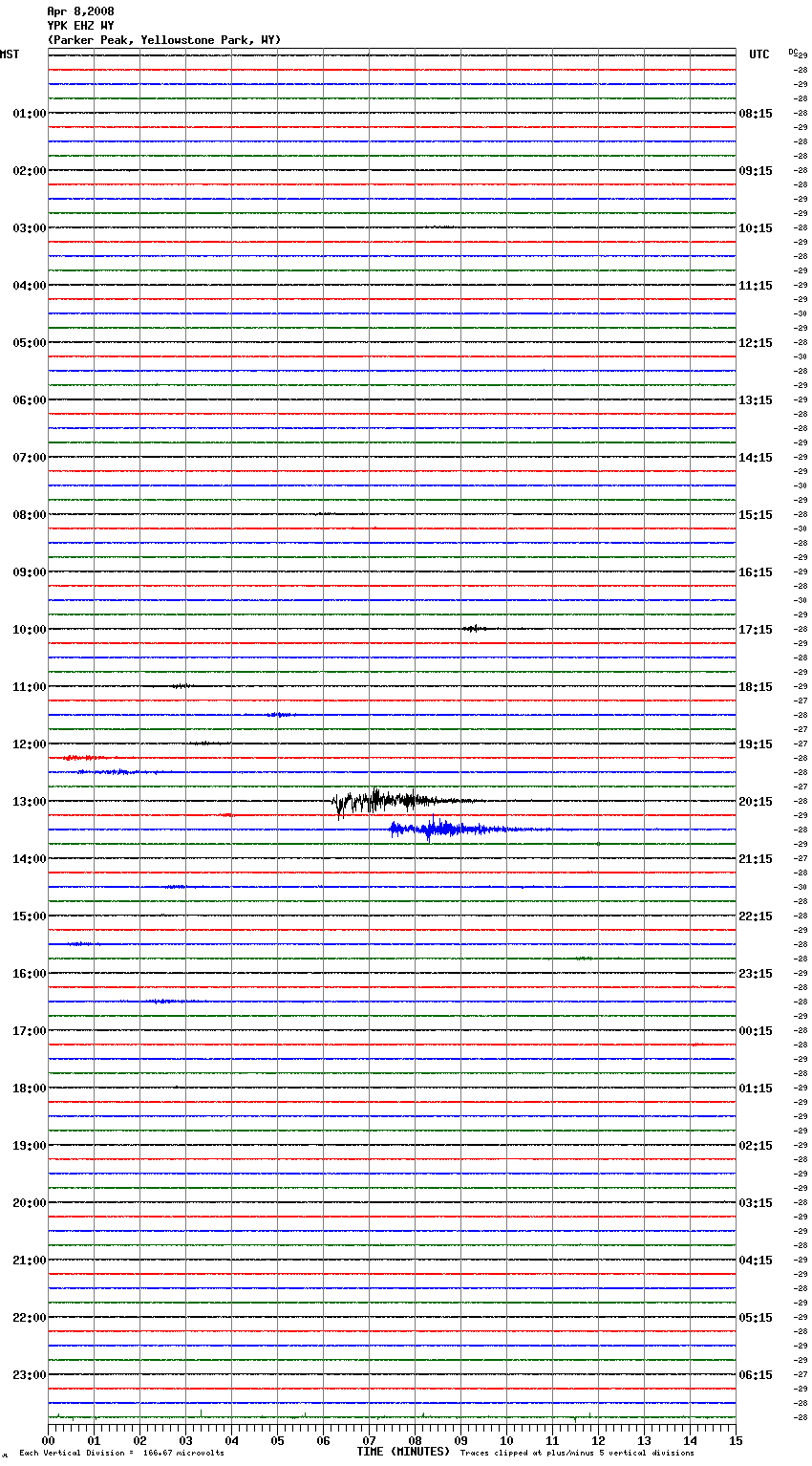Click the '17:15' UTC time label
Viewport: 812px width, 1466px height.
click(x=756, y=630)
